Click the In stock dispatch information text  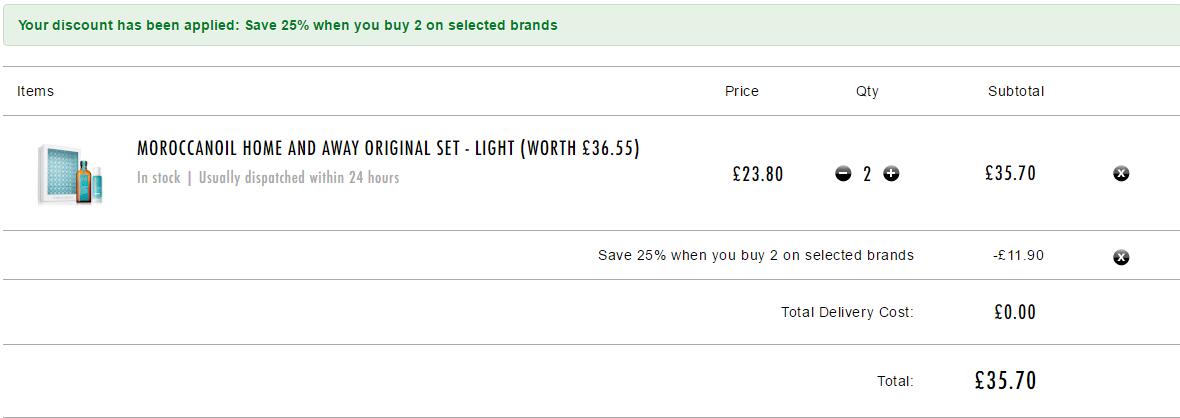268,178
